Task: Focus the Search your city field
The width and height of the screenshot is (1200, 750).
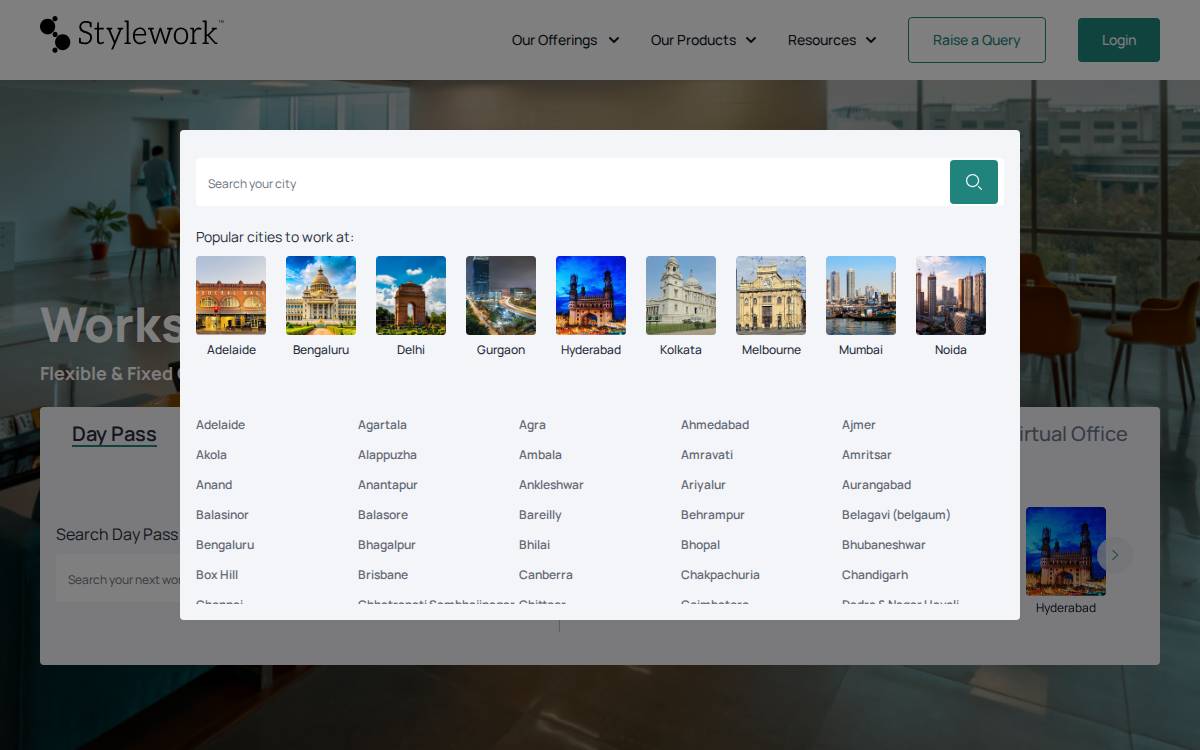Action: tap(572, 183)
